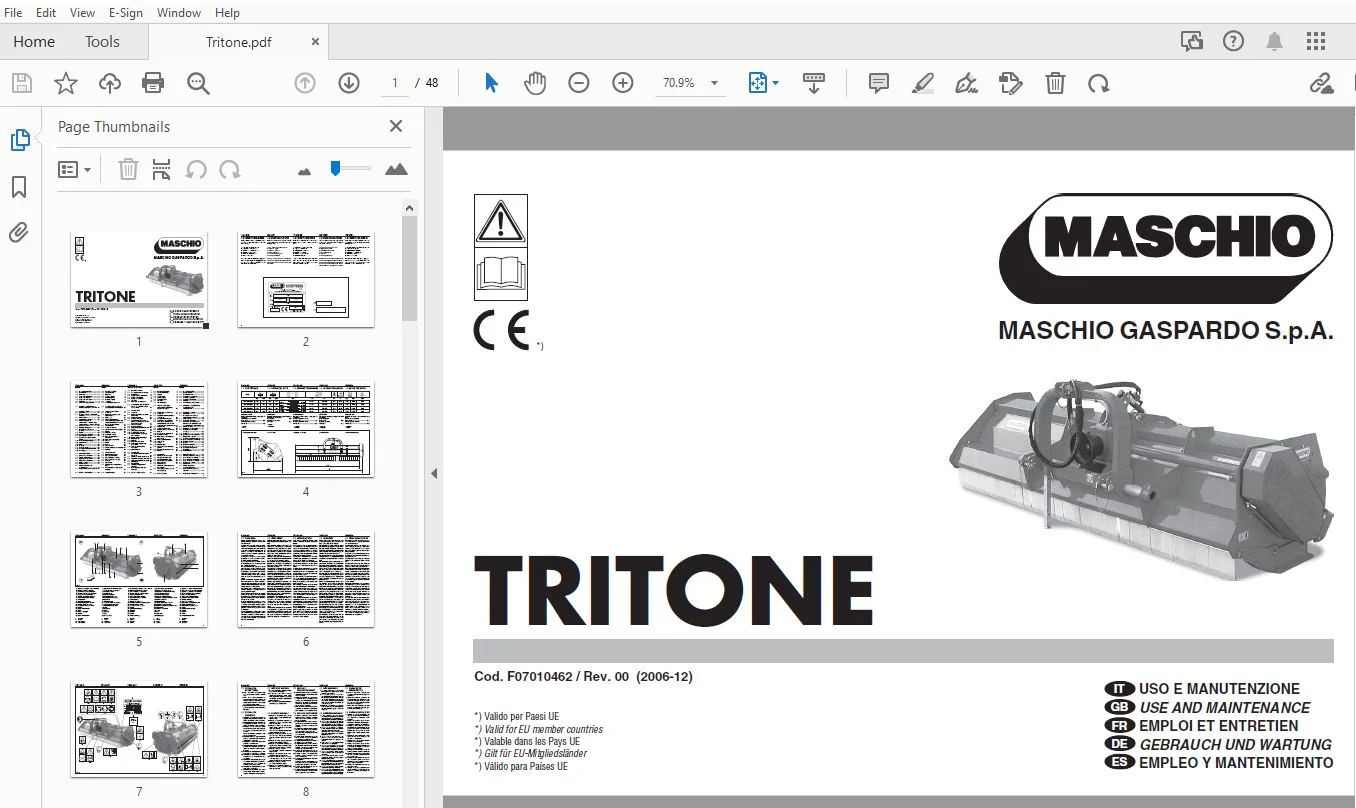Expand the fit page options dropdown arrow

coord(776,83)
